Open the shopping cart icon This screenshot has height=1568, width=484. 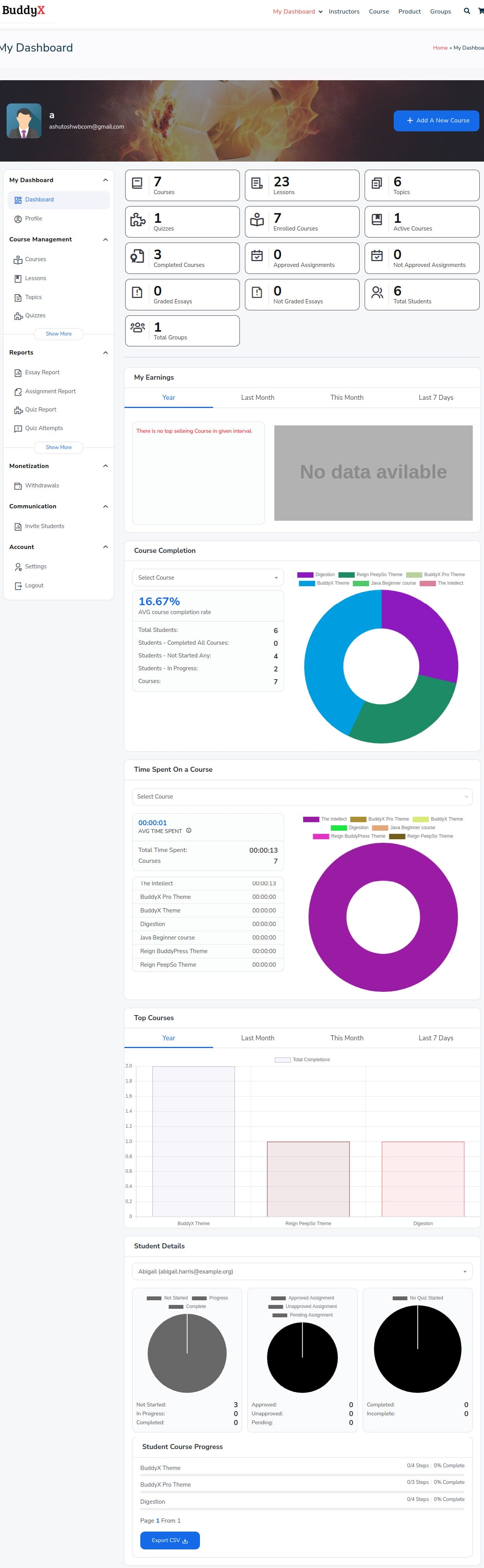tap(481, 11)
